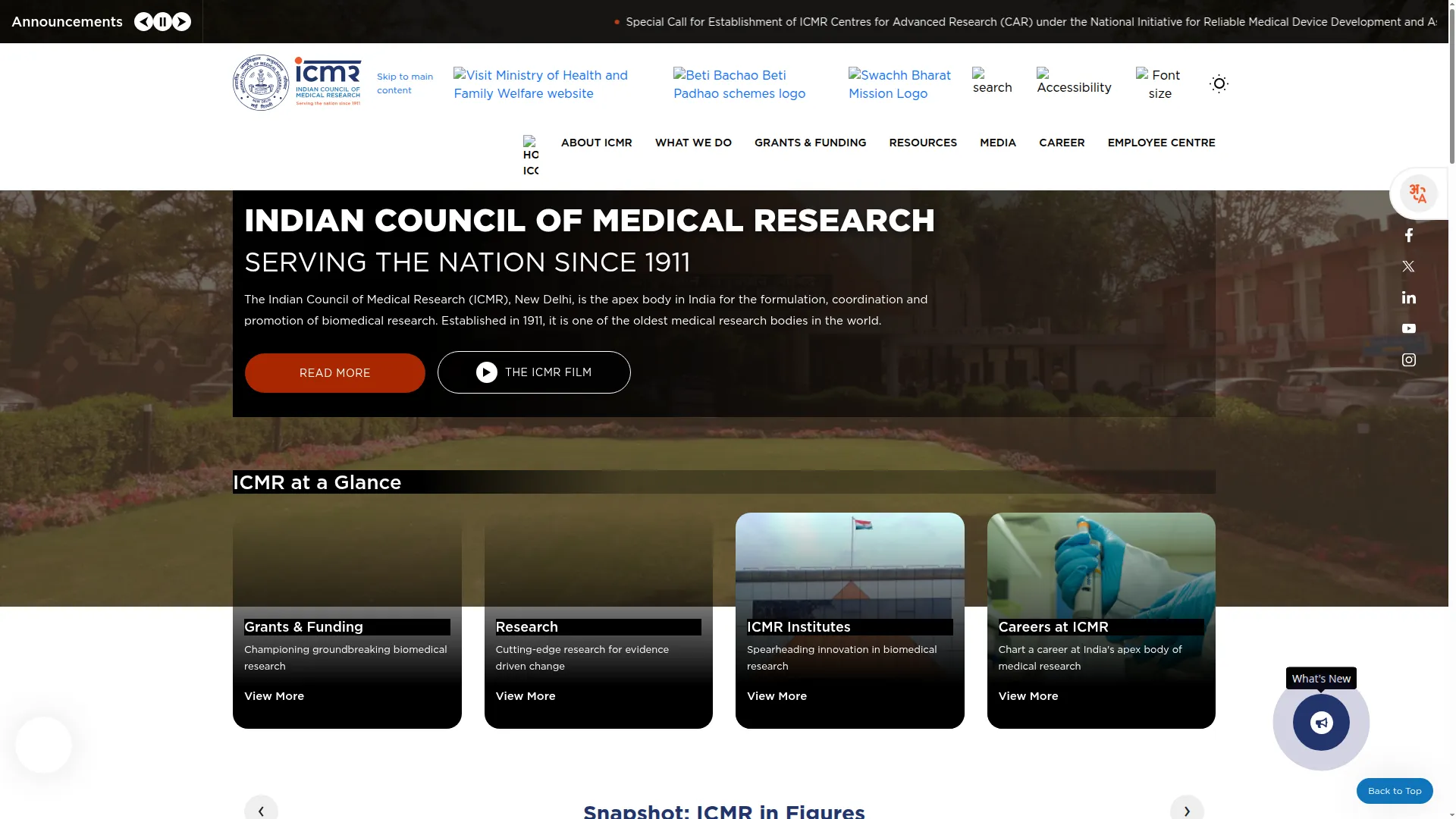The width and height of the screenshot is (1456, 819).
Task: Click the Snapshot: ICMR in Figures heading
Action: pyautogui.click(x=723, y=811)
